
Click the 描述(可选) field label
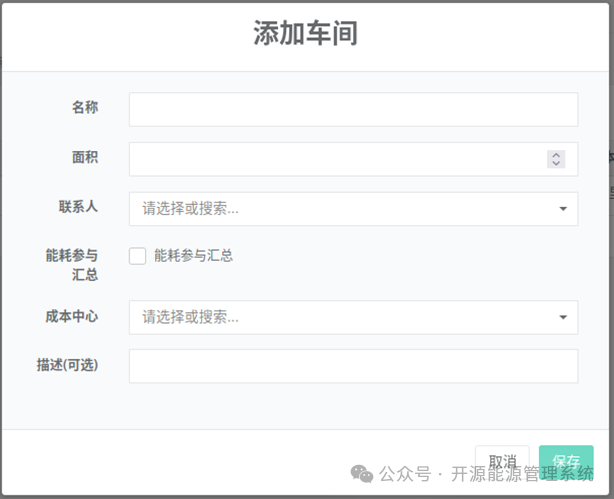[x=67, y=365]
